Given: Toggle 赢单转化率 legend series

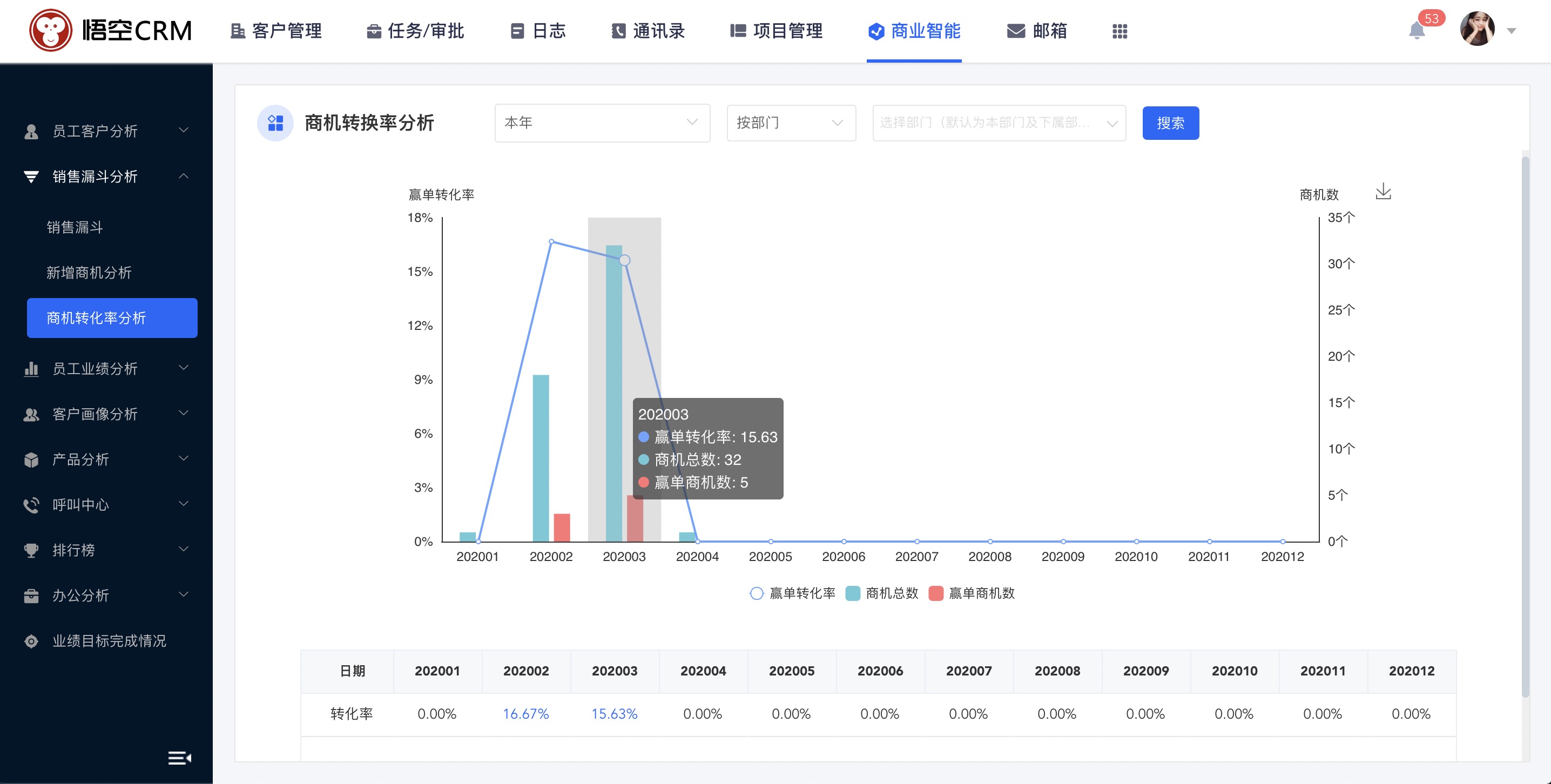Looking at the screenshot, I should coord(792,593).
